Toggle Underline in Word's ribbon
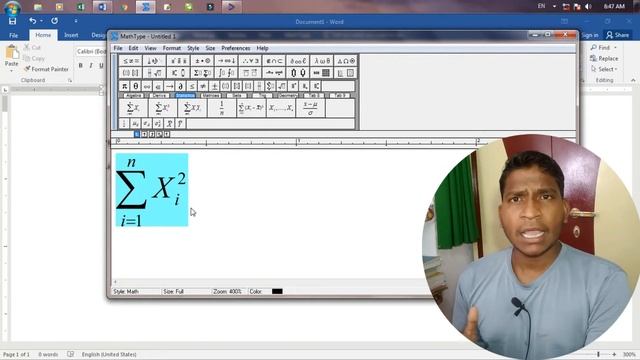The image size is (640, 360). [101, 65]
